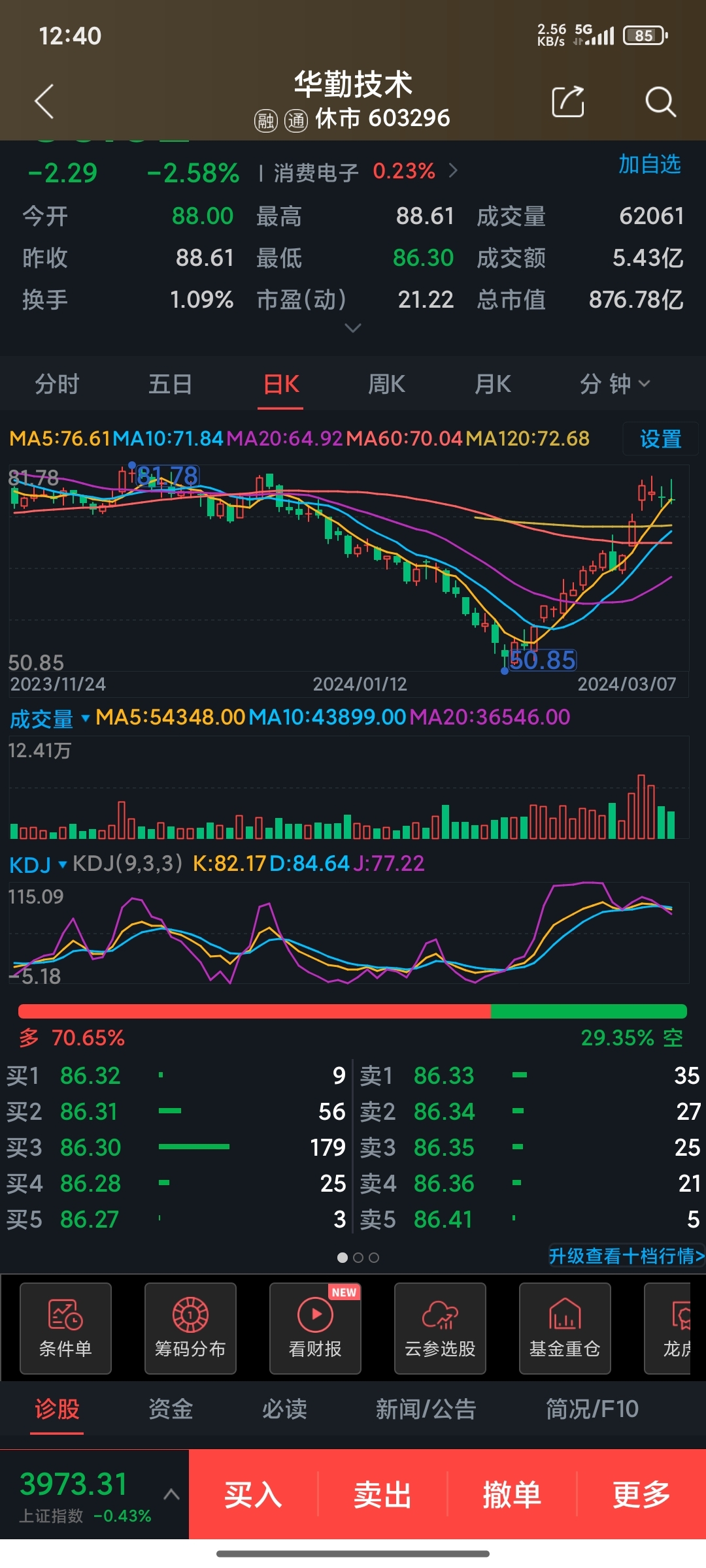Expand more quote details chevron
Viewport: 706px width, 1568px height.
point(353,328)
